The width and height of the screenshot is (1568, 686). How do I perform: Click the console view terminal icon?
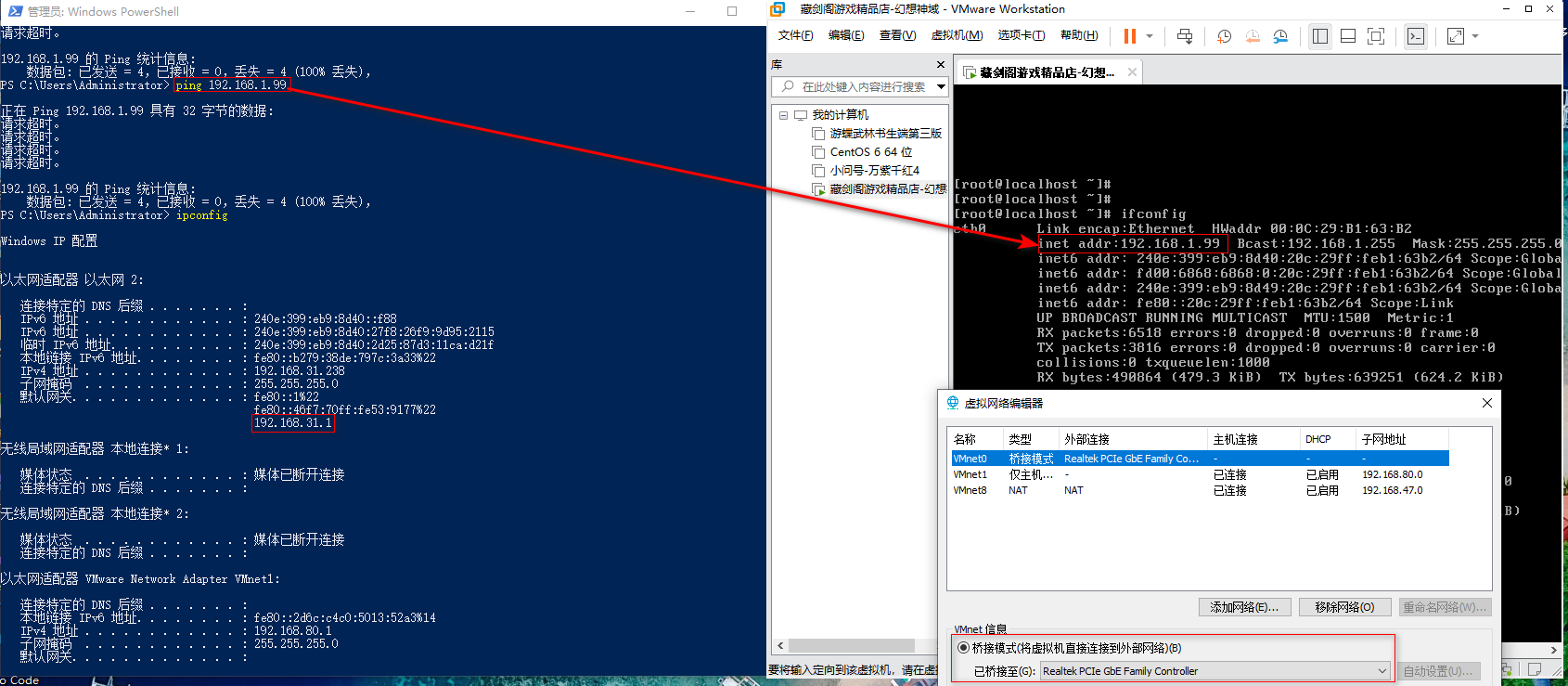click(x=1415, y=36)
